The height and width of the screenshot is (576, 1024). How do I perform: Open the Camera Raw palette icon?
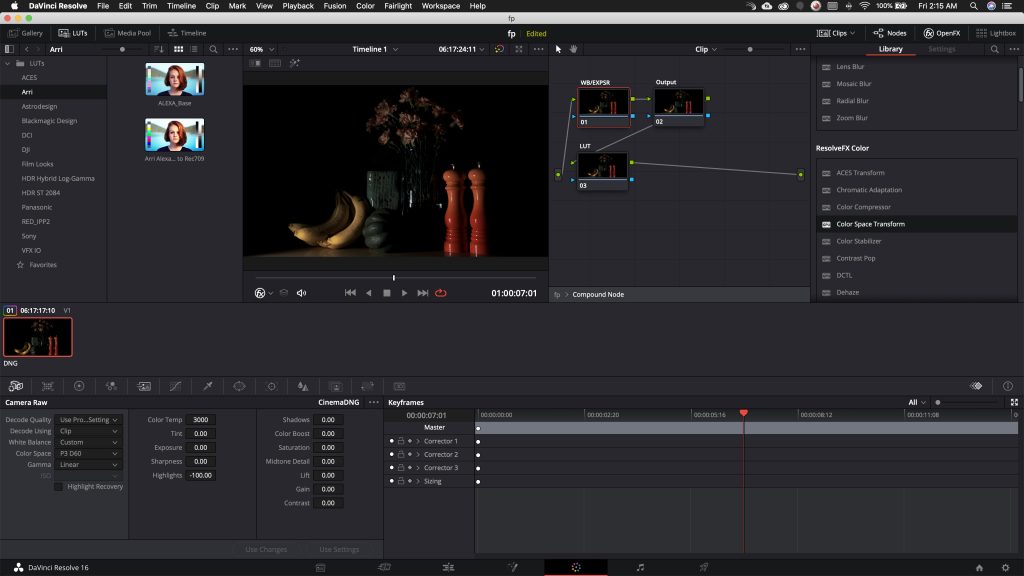[x=16, y=386]
